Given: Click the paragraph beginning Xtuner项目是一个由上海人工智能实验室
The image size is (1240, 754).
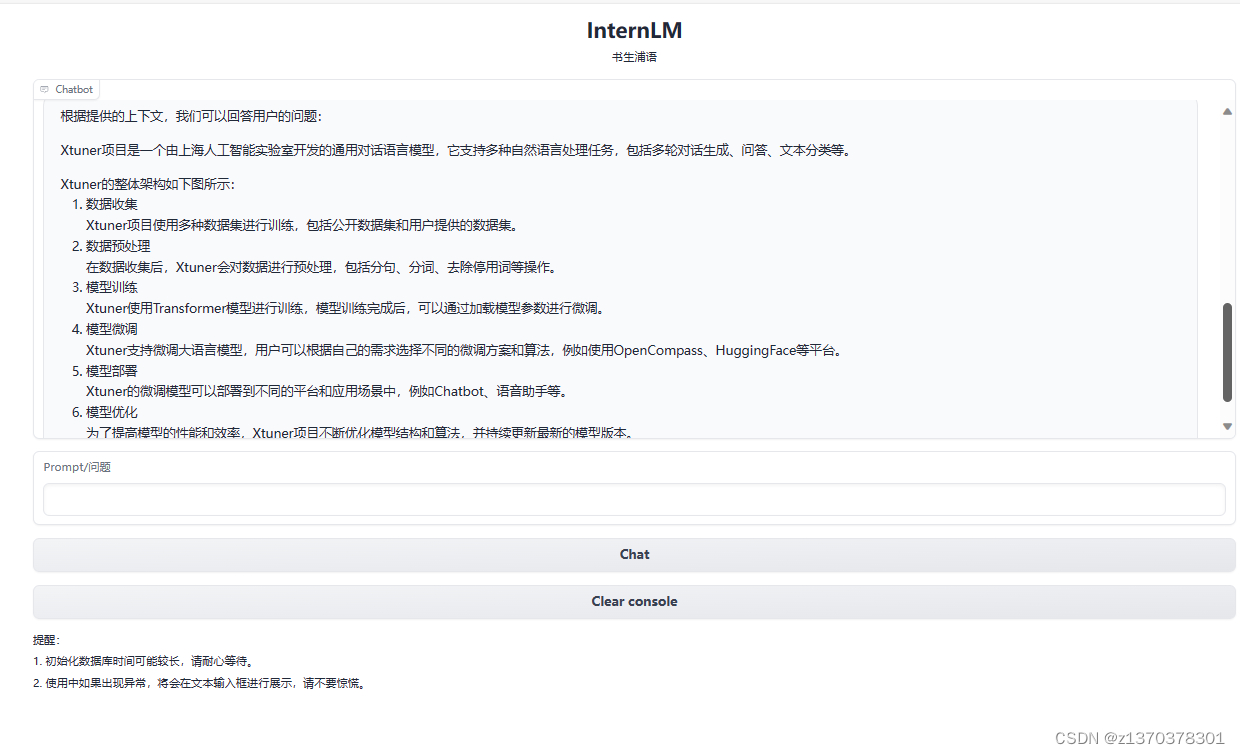Looking at the screenshot, I should click(x=455, y=150).
